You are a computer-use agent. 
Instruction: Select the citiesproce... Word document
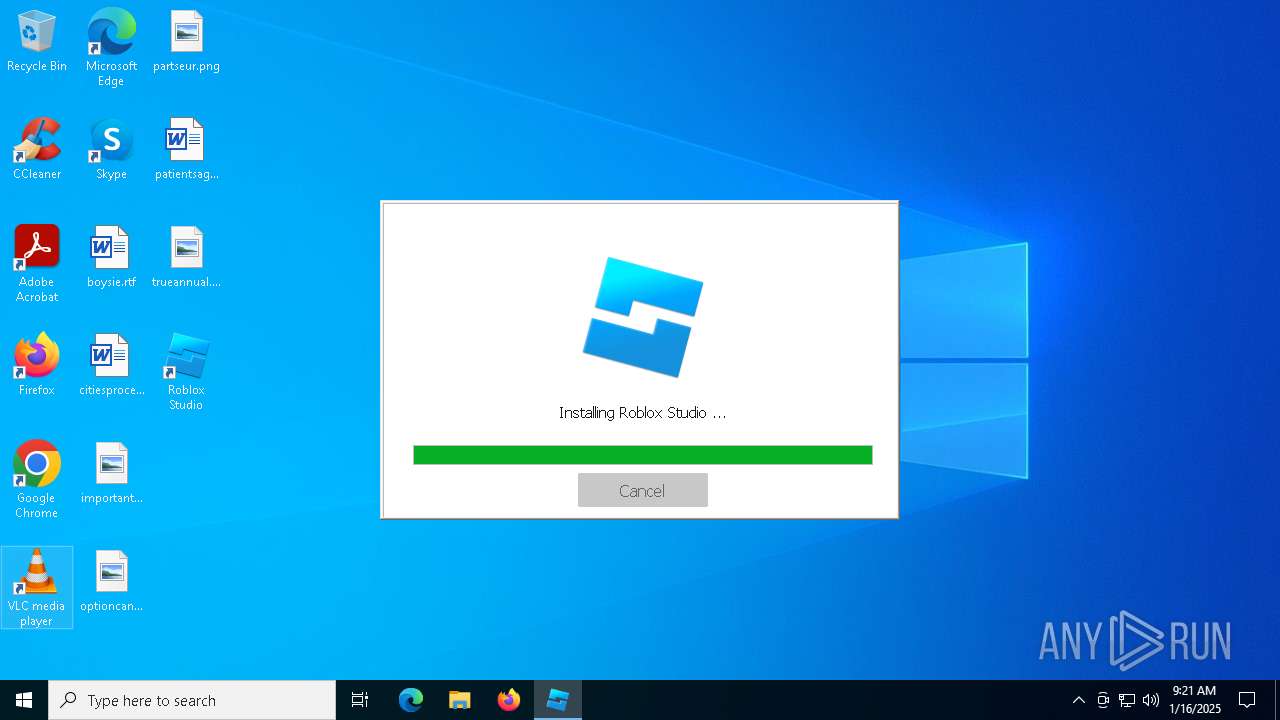point(111,366)
